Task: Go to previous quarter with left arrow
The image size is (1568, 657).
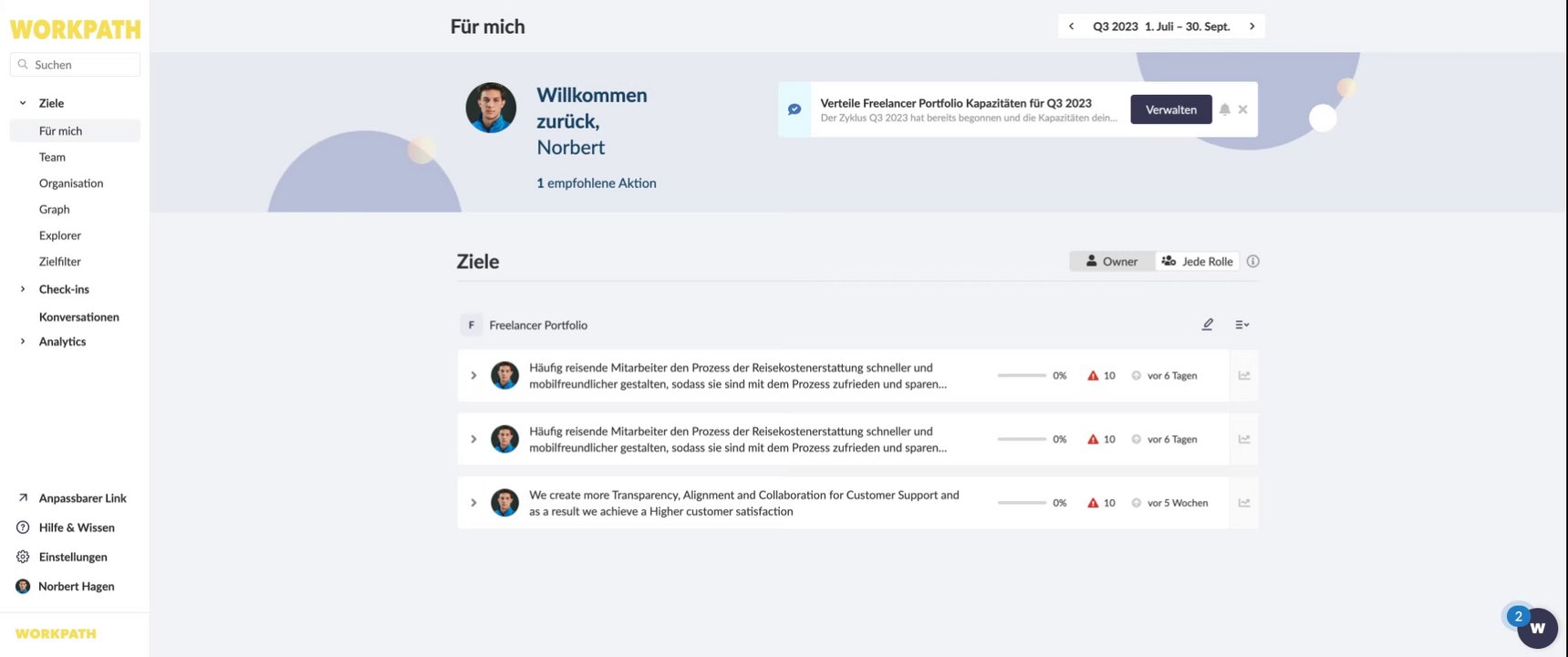Action: (x=1072, y=26)
